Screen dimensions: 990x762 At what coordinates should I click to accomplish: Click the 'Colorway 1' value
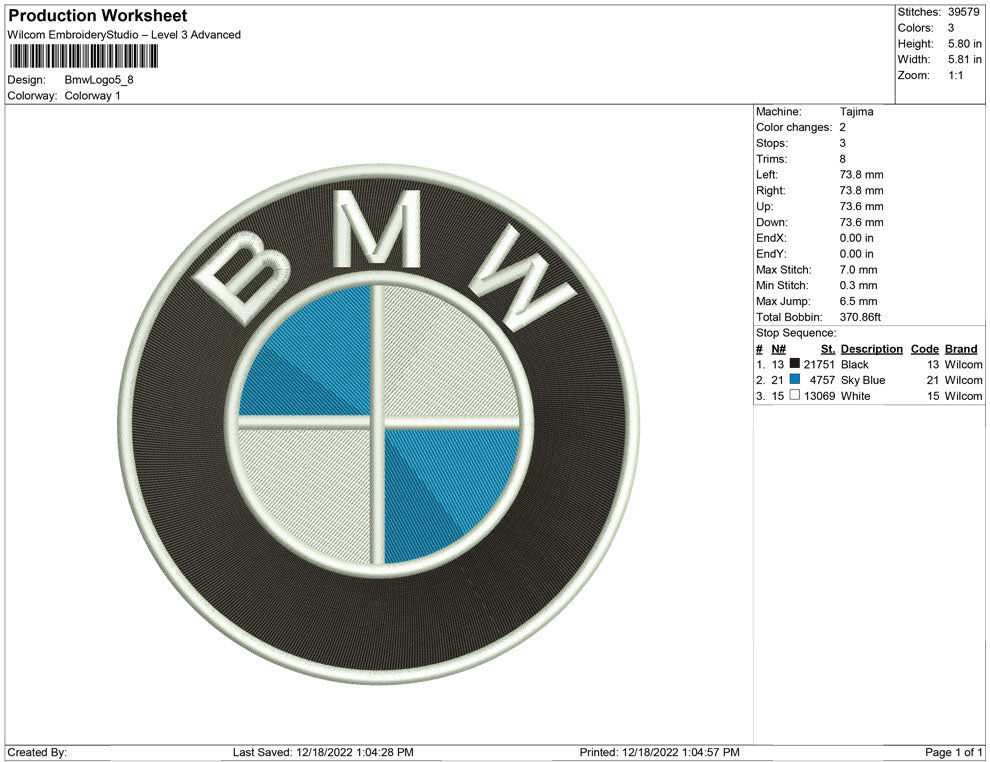point(92,96)
